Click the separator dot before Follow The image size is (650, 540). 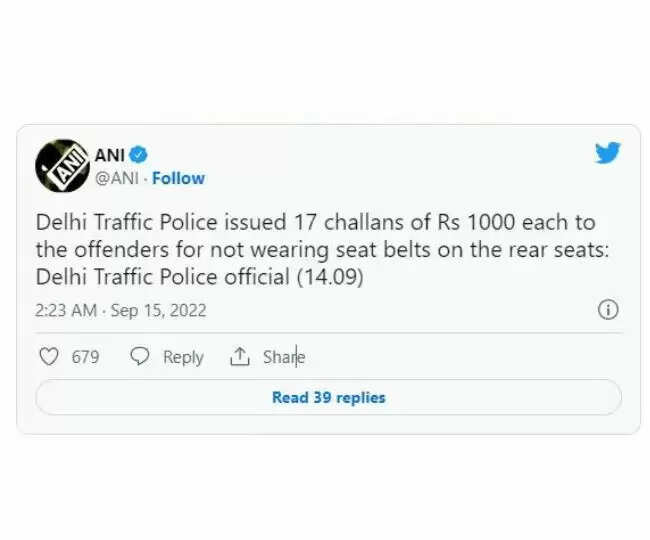click(145, 178)
